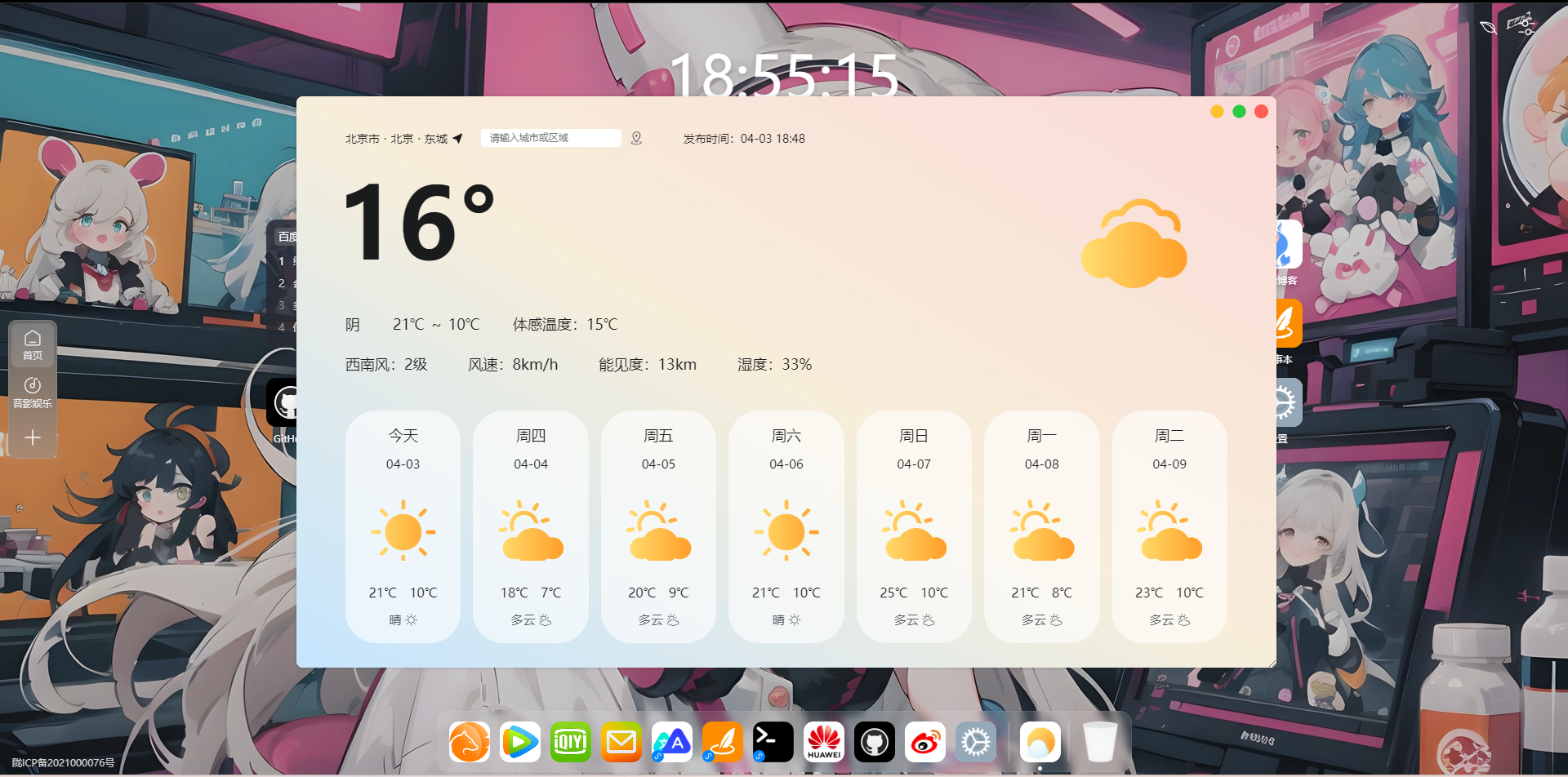Click the location pin icon beside search box
Viewport: 1568px width, 777px height.
coord(636,139)
